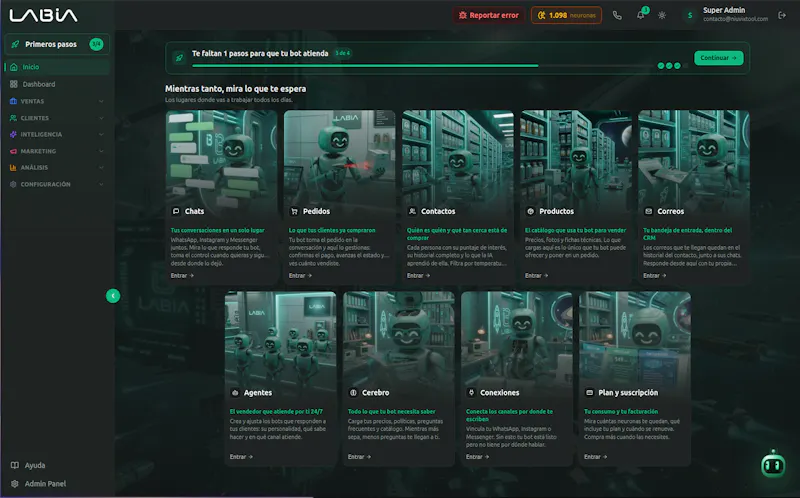The width and height of the screenshot is (800, 498).
Task: Click Entrar link on Plan y suscripción card
Action: coord(595,457)
